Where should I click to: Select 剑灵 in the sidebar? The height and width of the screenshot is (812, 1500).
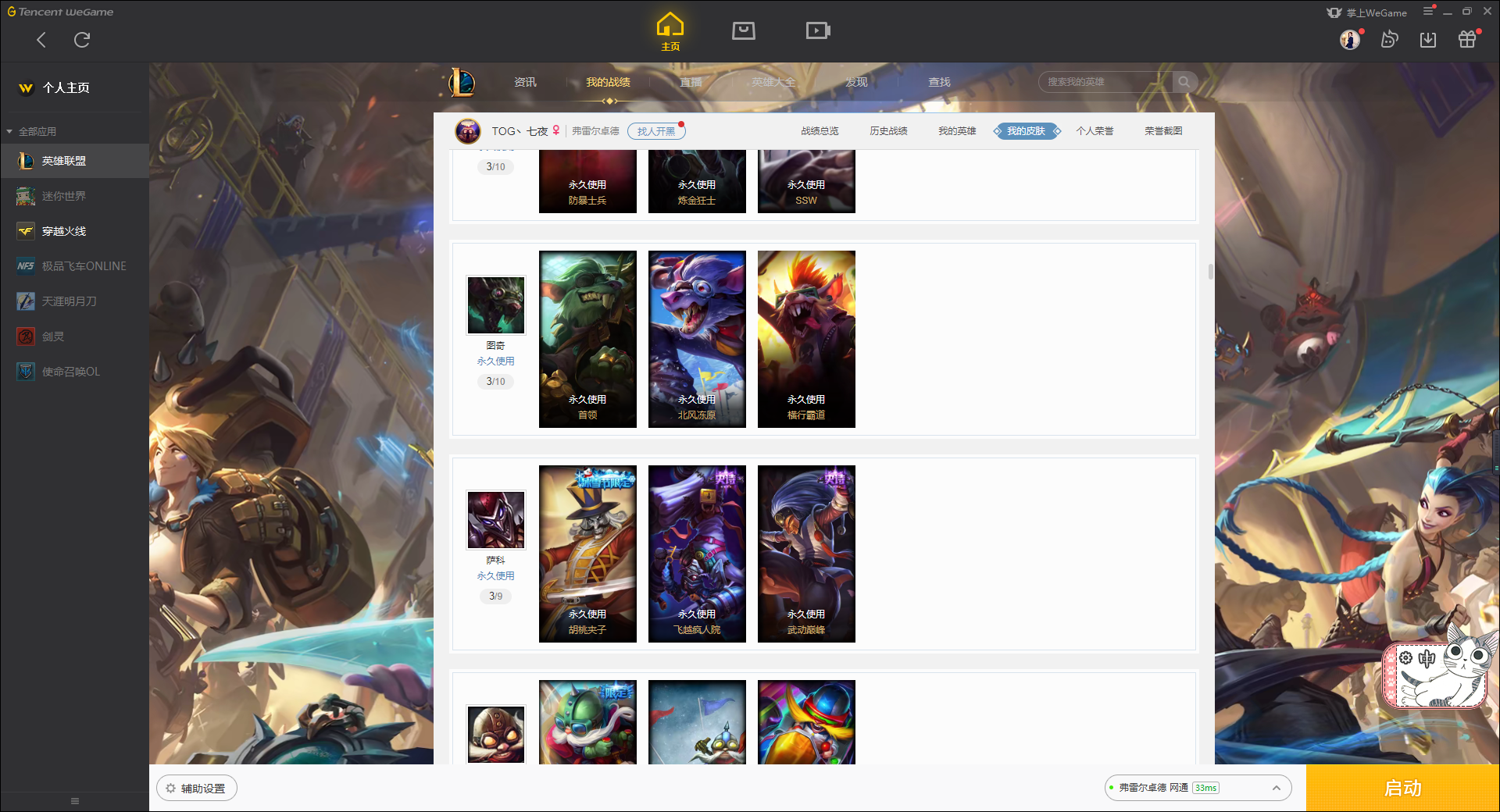point(74,337)
